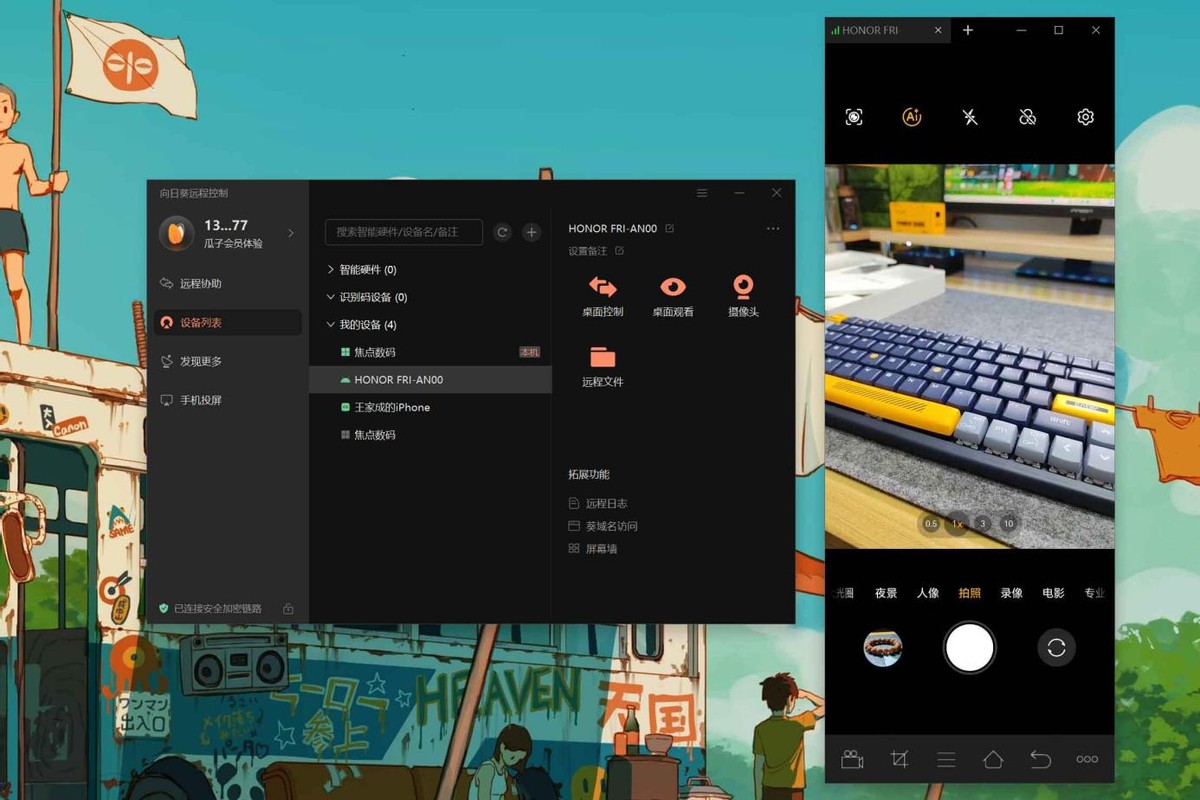Expand the 识别码设备 (0) group
This screenshot has width=1200, height=800.
click(331, 297)
